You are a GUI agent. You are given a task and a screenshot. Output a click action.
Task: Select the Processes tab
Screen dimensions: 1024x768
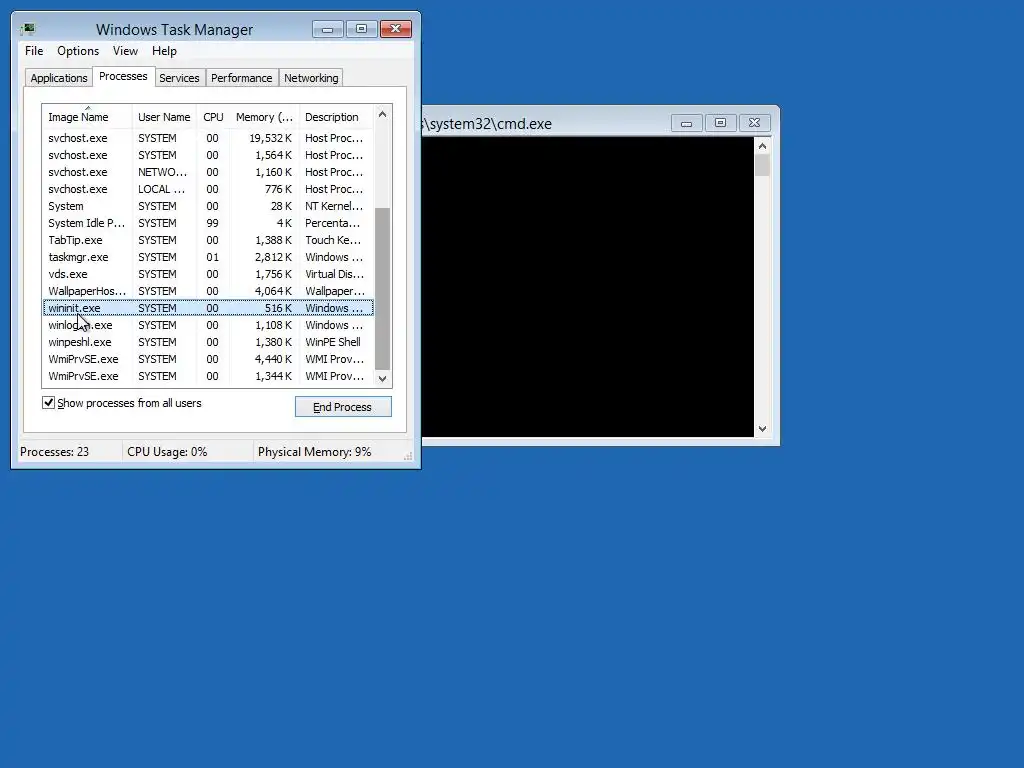[123, 76]
